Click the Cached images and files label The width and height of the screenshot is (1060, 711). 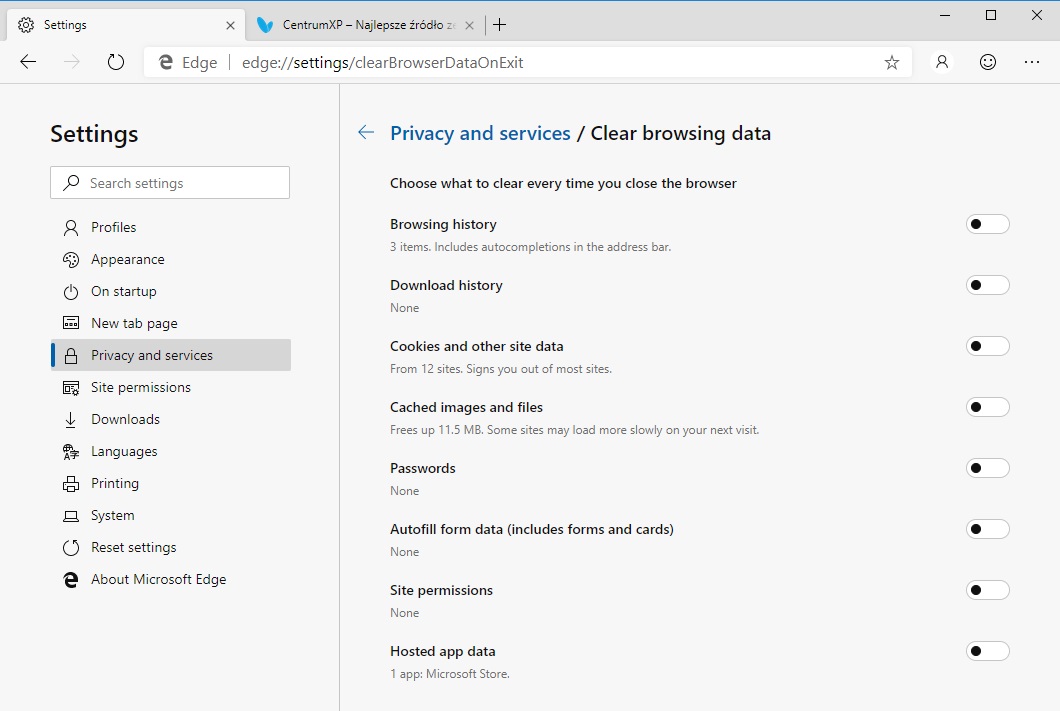466,408
